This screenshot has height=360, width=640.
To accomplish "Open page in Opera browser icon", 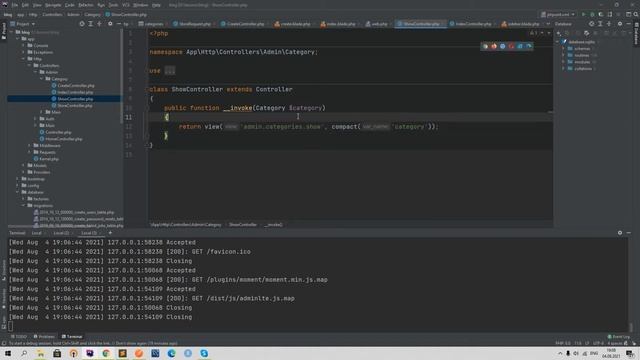I will point(511,46).
